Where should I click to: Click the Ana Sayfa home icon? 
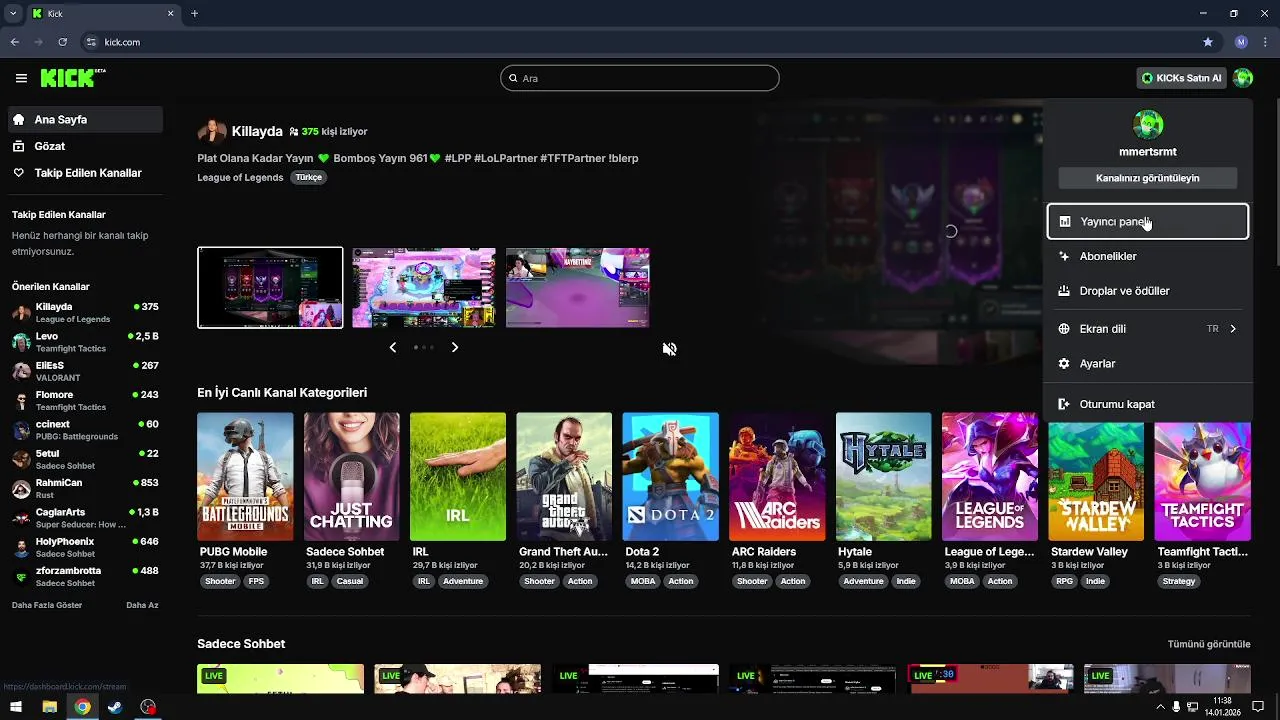19,119
